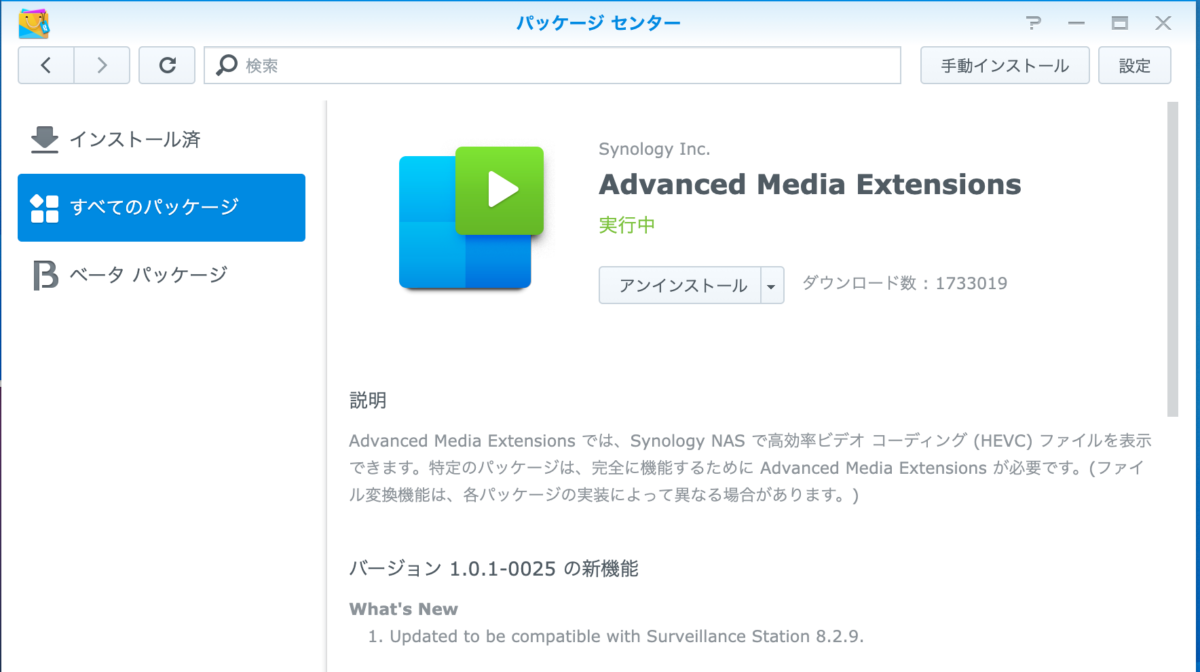The height and width of the screenshot is (672, 1200).
Task: Click the 説明 heading
Action: pos(368,401)
